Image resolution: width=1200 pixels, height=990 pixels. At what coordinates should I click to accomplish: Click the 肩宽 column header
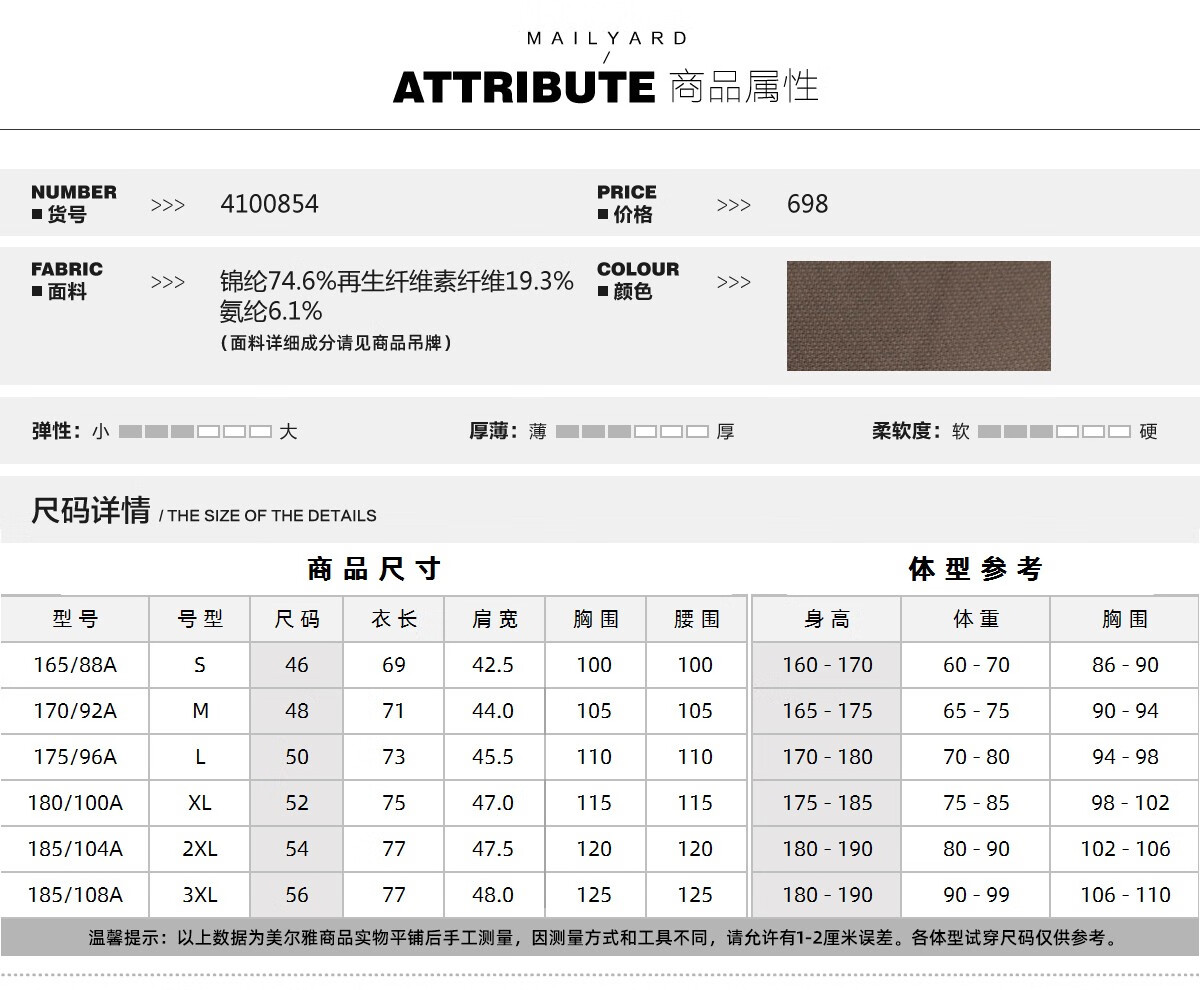(495, 619)
